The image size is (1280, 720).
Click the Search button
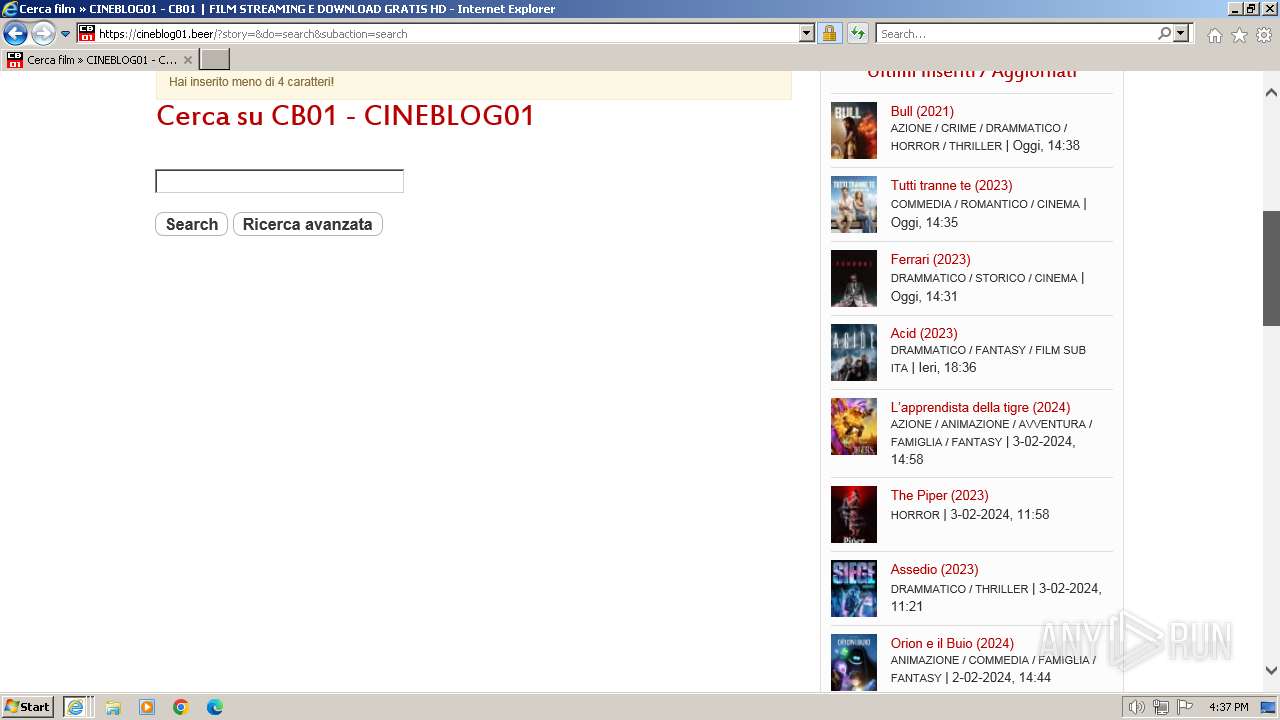pos(191,224)
